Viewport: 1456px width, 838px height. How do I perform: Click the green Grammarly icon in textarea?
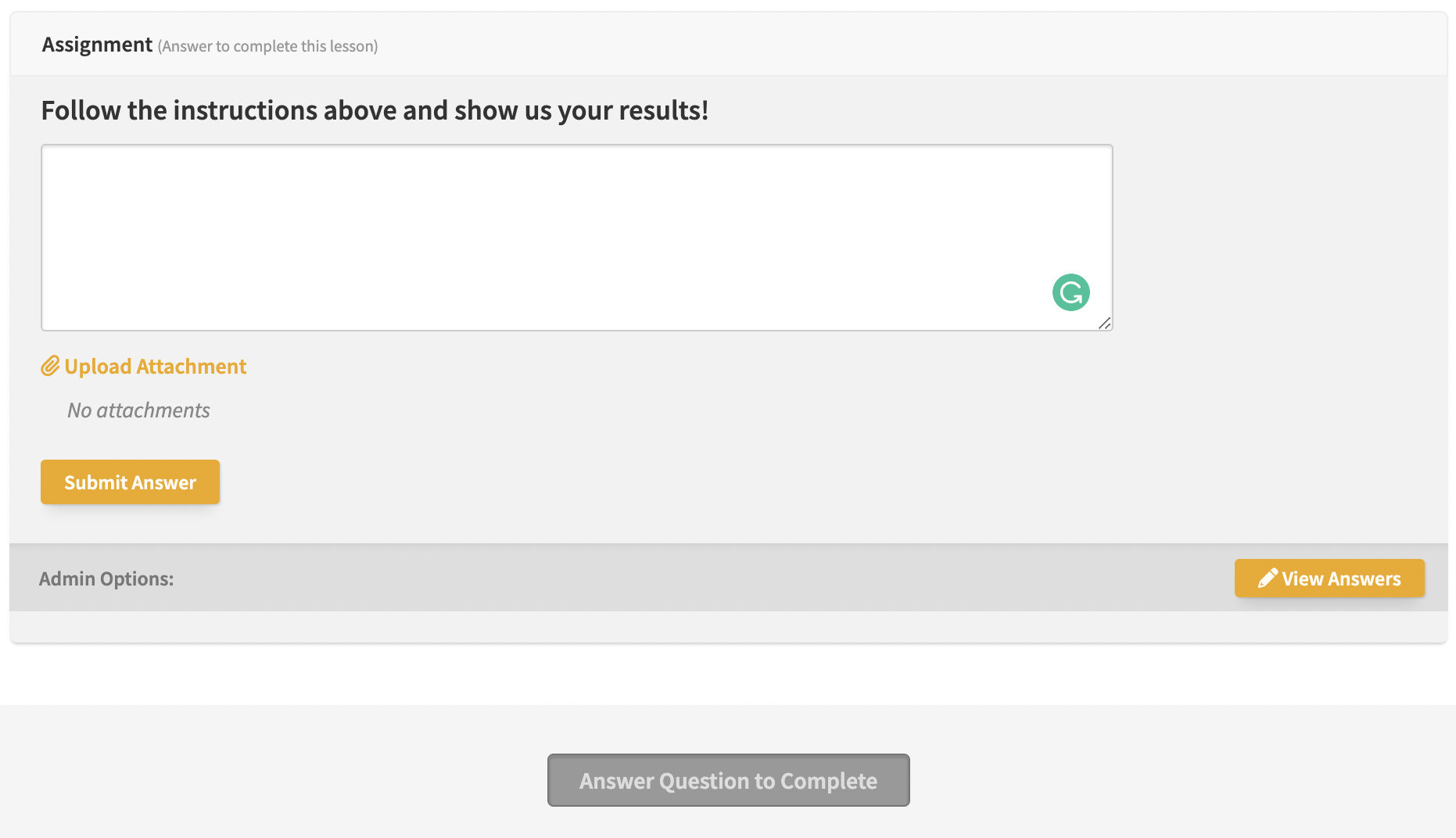[1070, 292]
